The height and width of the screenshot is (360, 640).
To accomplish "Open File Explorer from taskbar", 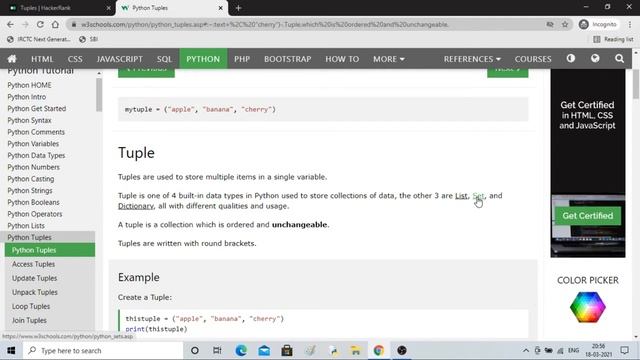I will pos(356,351).
